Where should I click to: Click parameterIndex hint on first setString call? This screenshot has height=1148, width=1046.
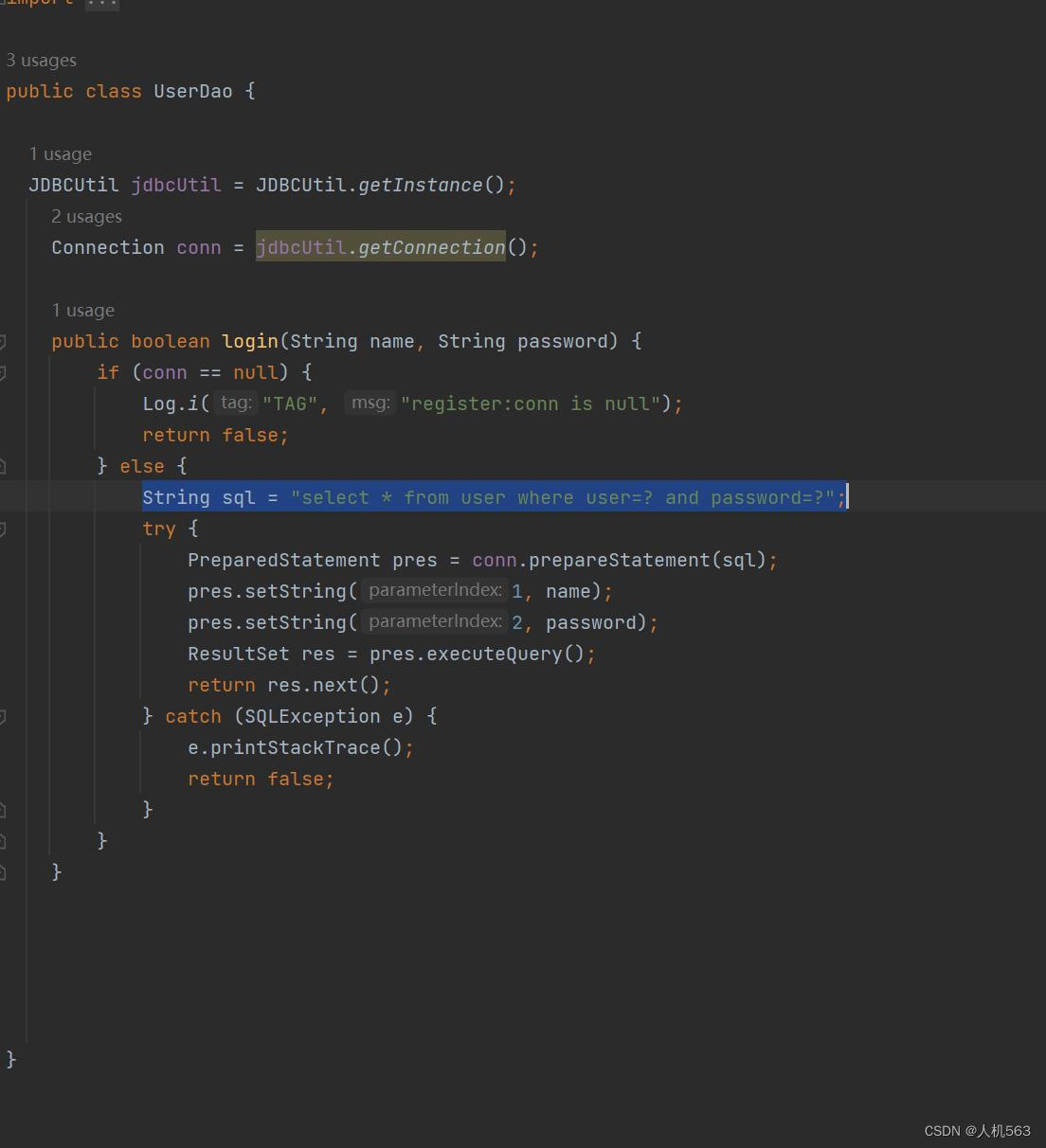pos(435,589)
